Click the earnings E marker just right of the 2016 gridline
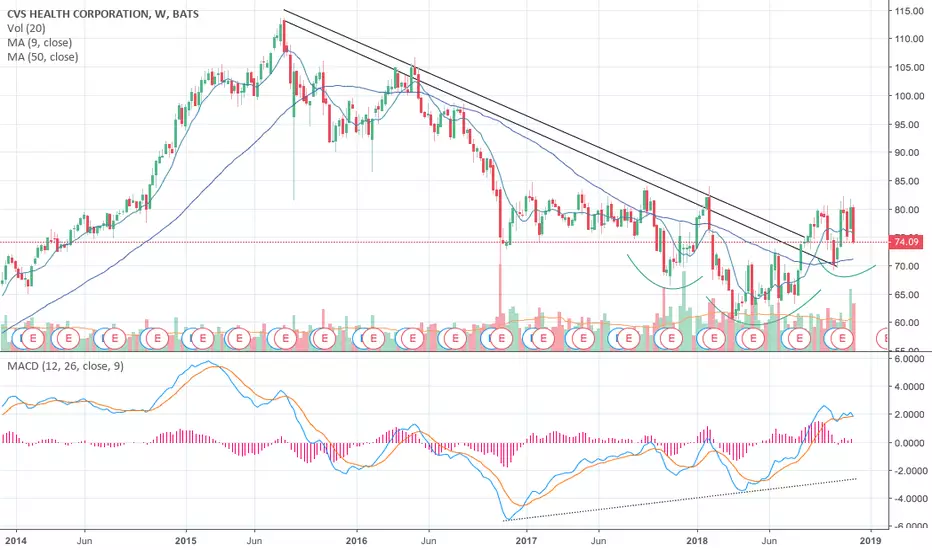 (373, 338)
